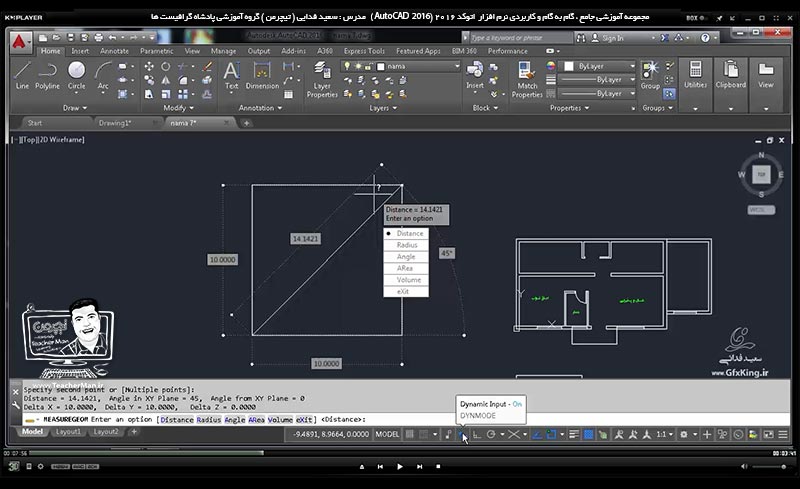Click the Scale tool icon
This screenshot has height=489, width=800.
[x=166, y=94]
